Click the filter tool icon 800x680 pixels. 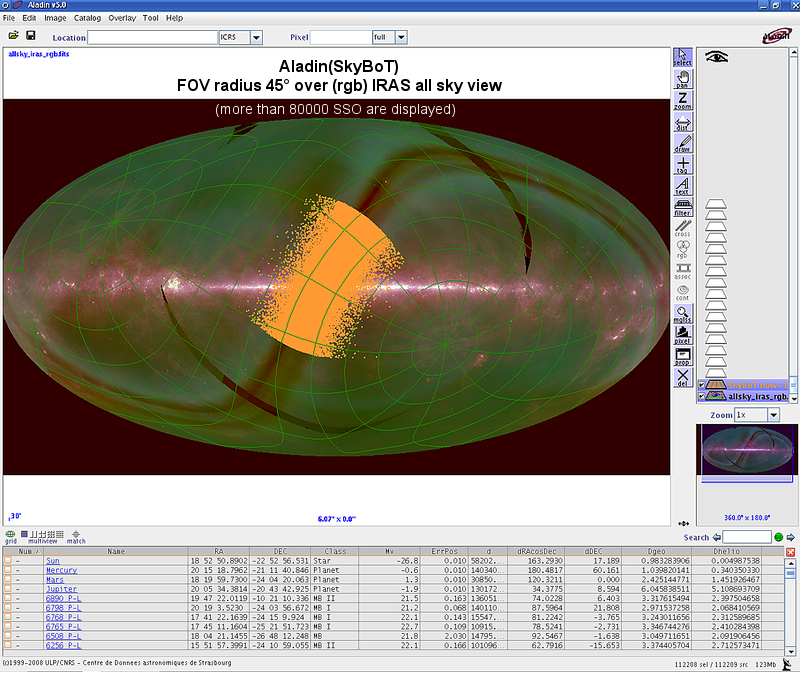pyautogui.click(x=683, y=207)
